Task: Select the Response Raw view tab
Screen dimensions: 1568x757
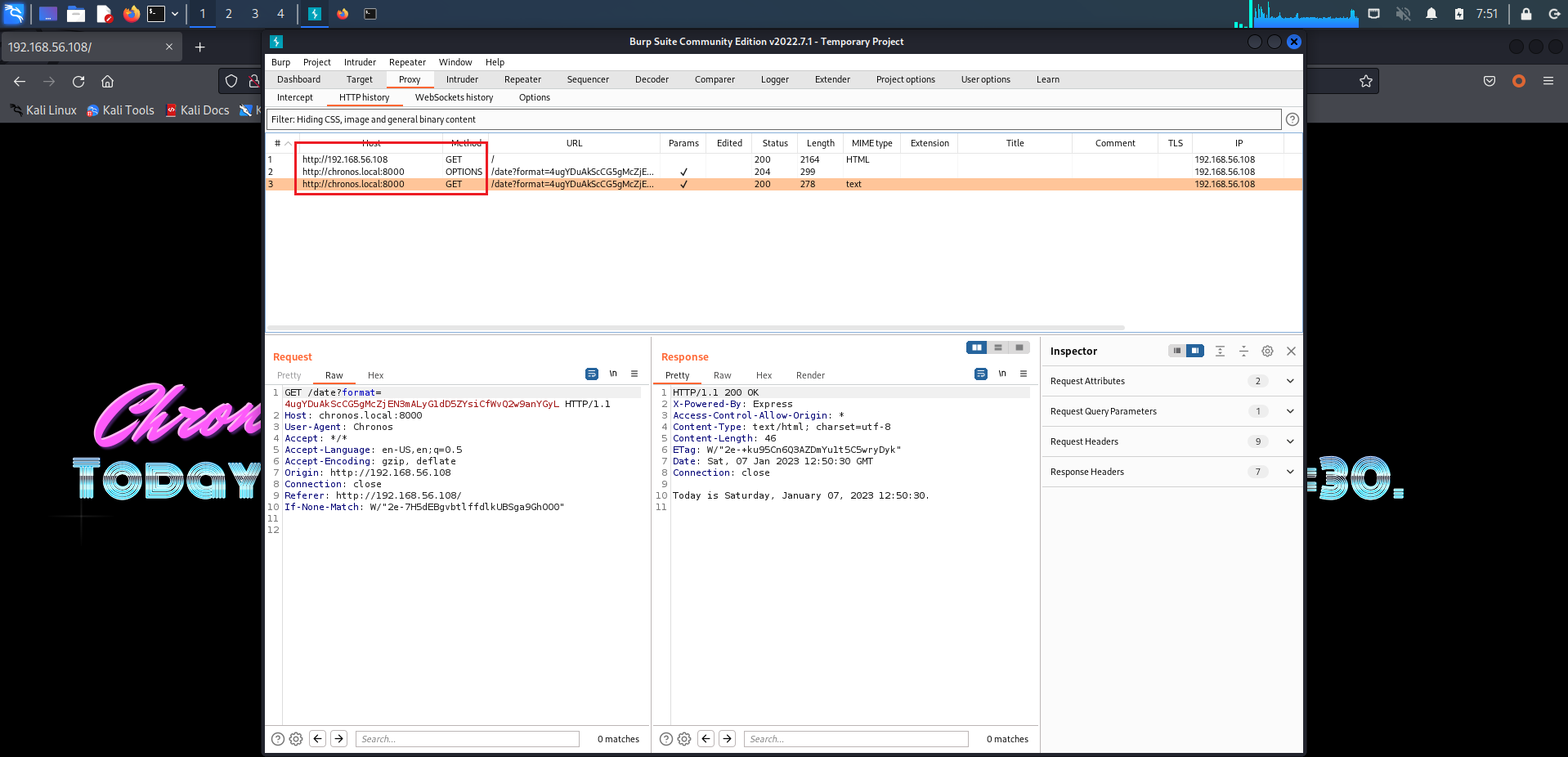Action: click(722, 375)
